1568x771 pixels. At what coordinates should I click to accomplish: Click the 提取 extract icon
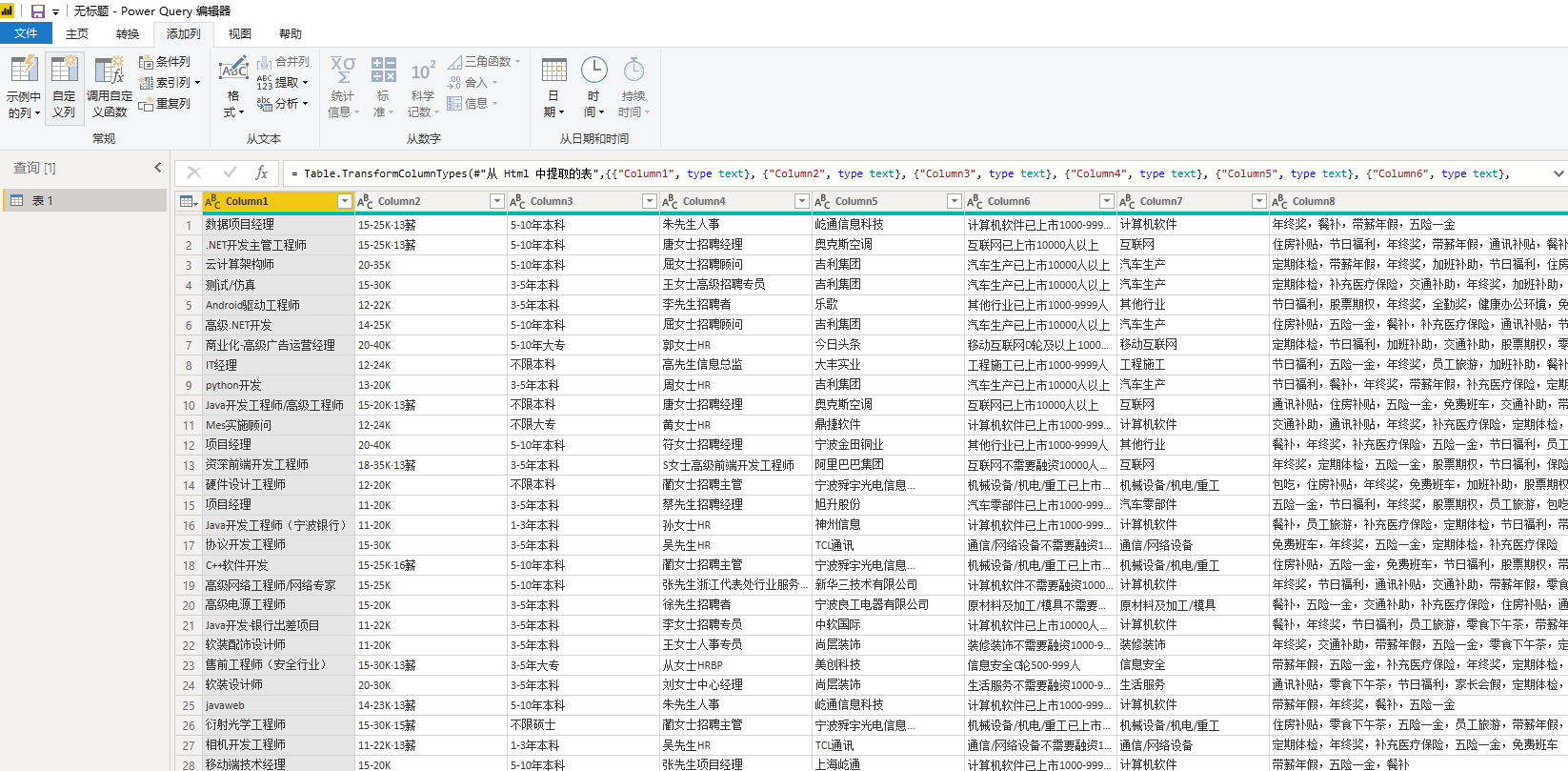coord(265,83)
